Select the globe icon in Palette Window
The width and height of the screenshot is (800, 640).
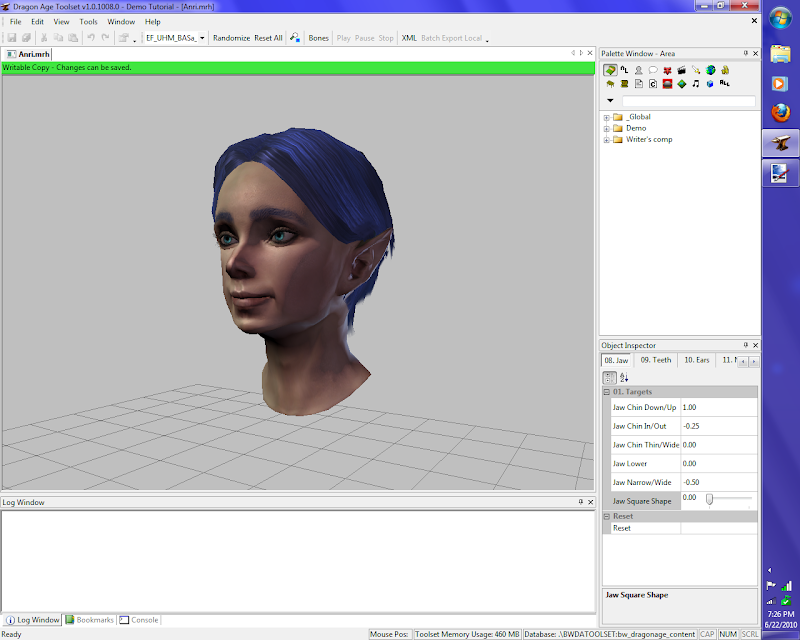(710, 70)
